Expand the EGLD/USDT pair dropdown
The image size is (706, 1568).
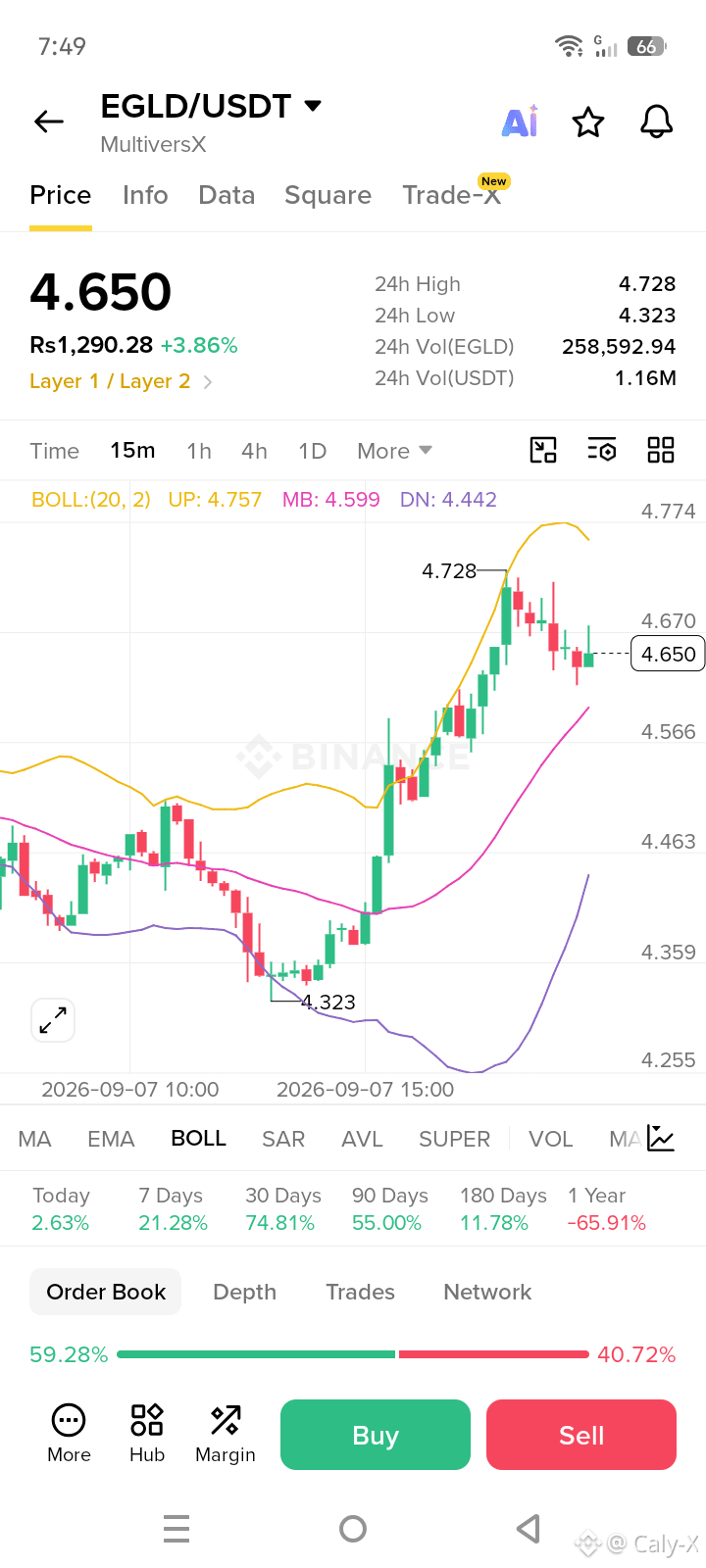(x=313, y=106)
